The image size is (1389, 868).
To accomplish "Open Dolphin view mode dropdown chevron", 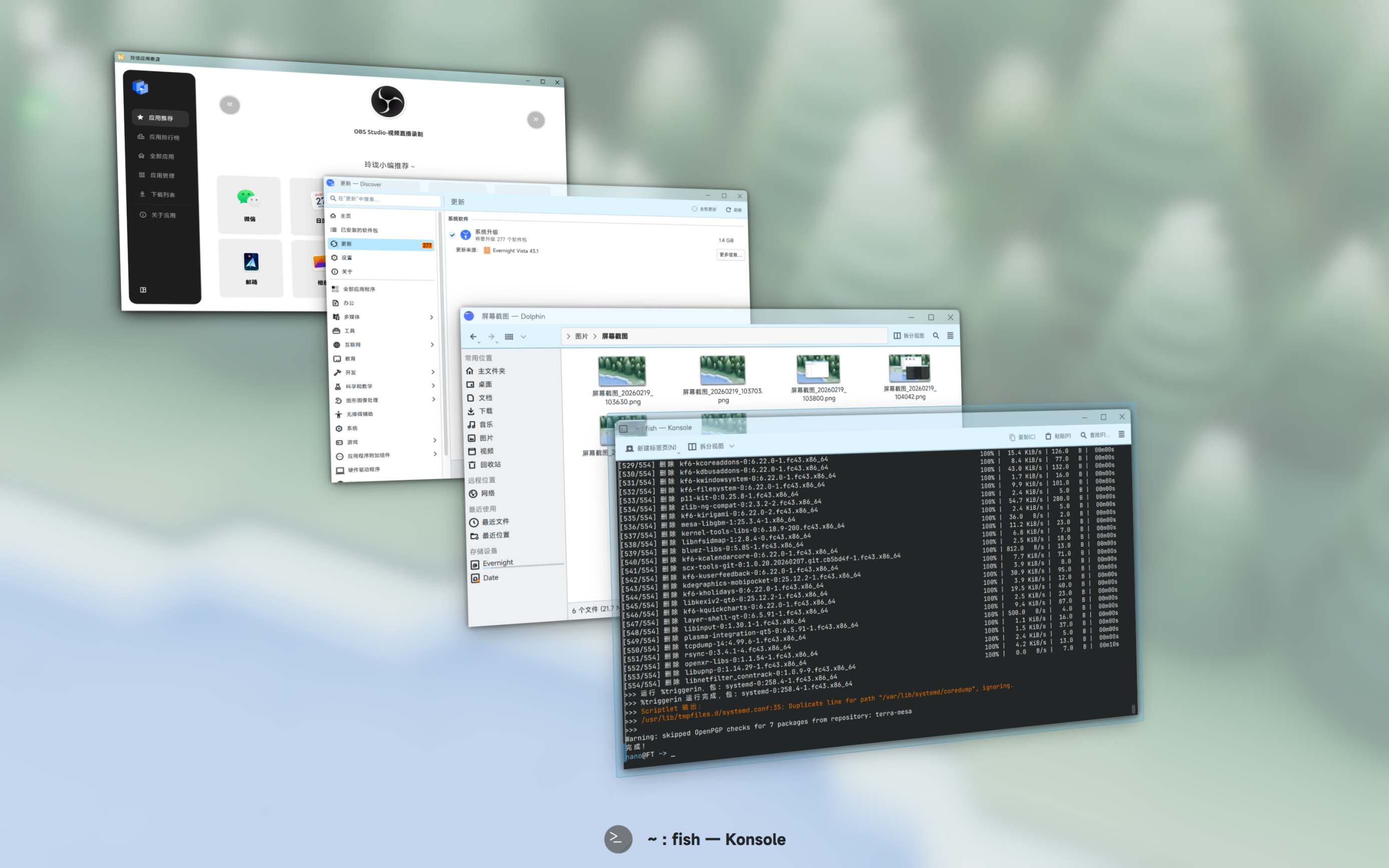I will [523, 337].
